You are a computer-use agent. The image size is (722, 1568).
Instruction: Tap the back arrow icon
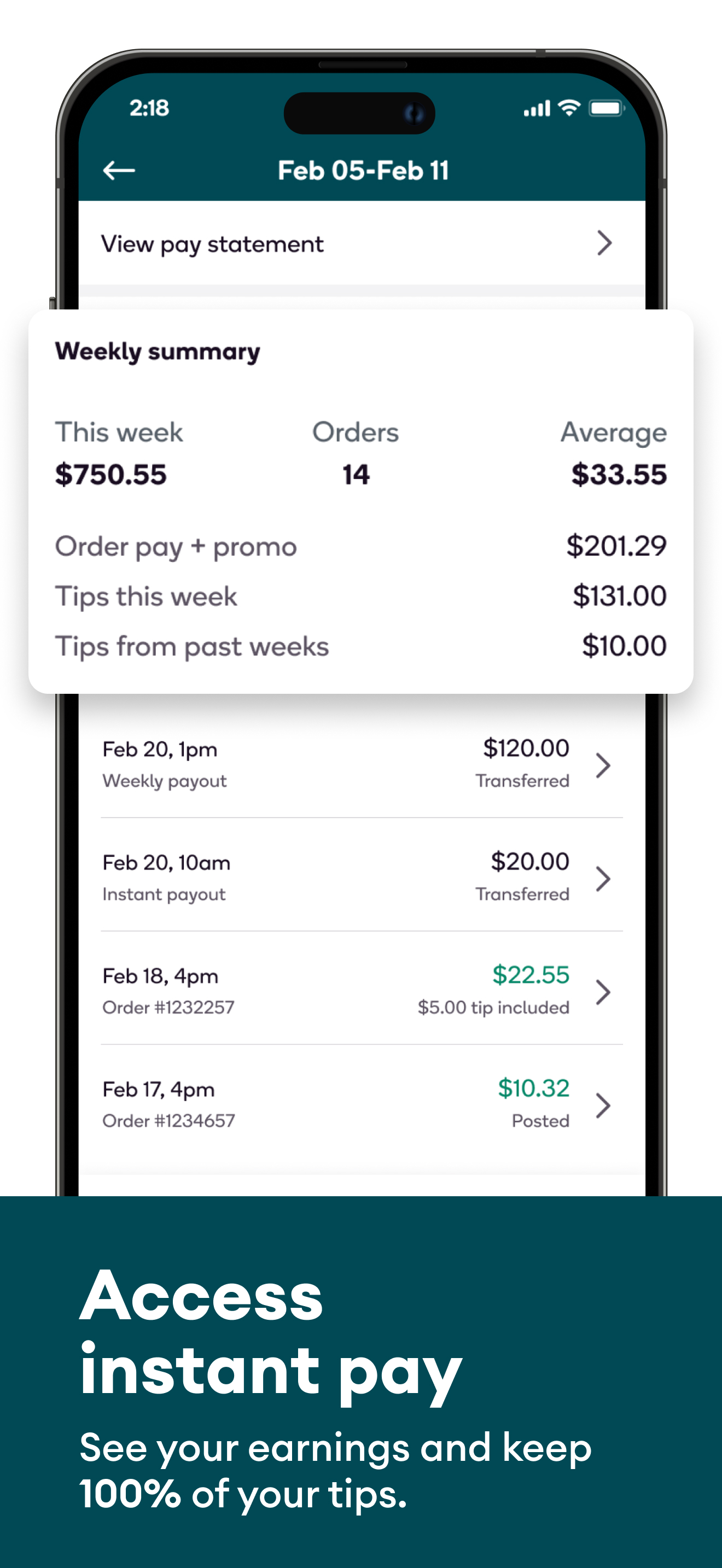[x=119, y=171]
